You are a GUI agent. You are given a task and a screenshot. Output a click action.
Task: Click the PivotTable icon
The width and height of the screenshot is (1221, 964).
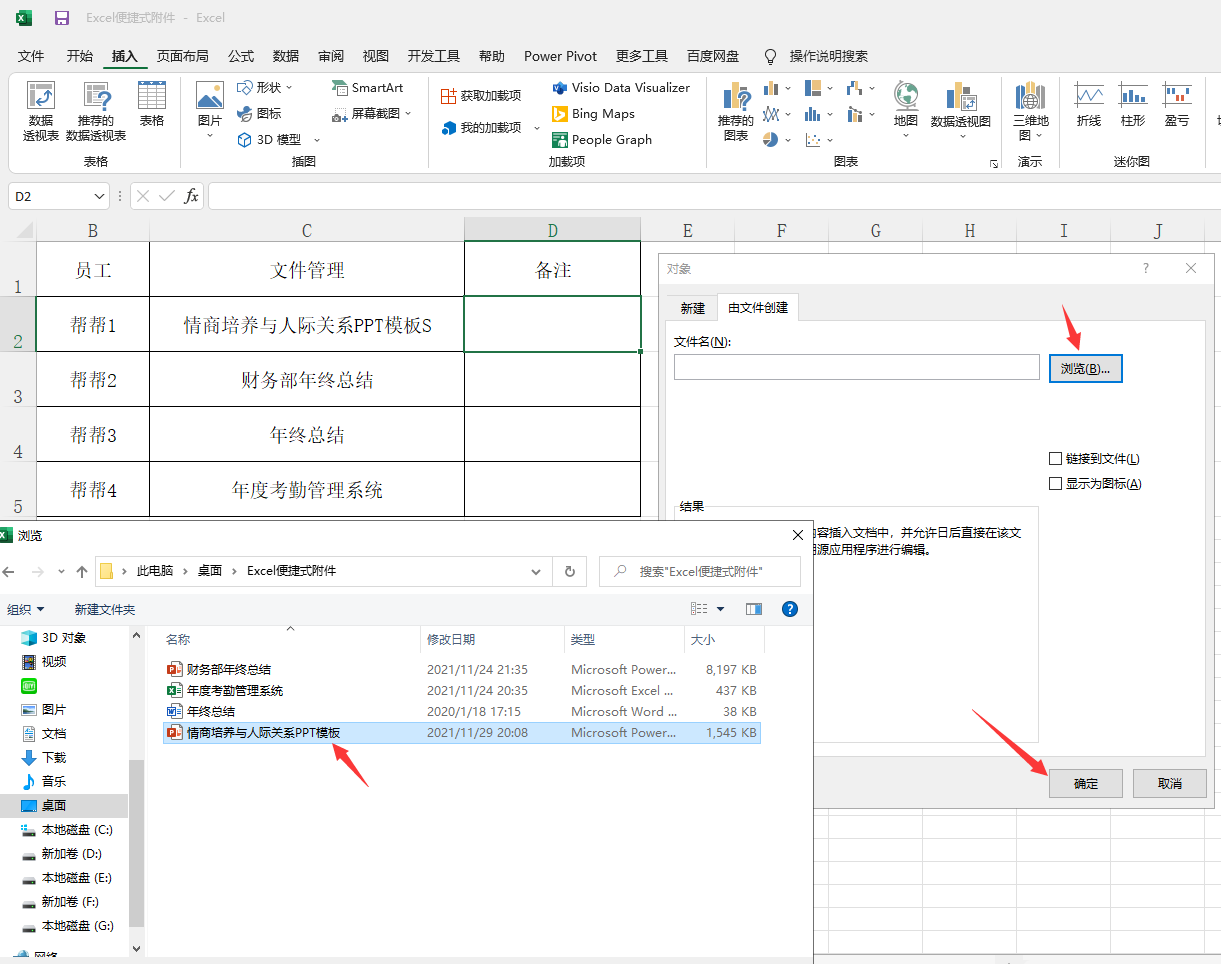pos(41,111)
